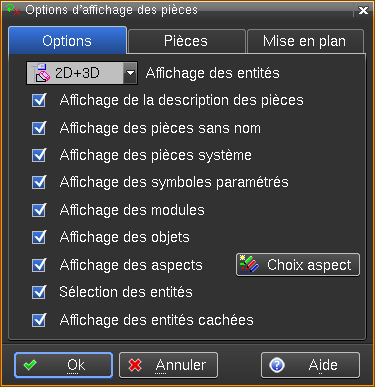Open the Mise en plan tab

click(305, 41)
